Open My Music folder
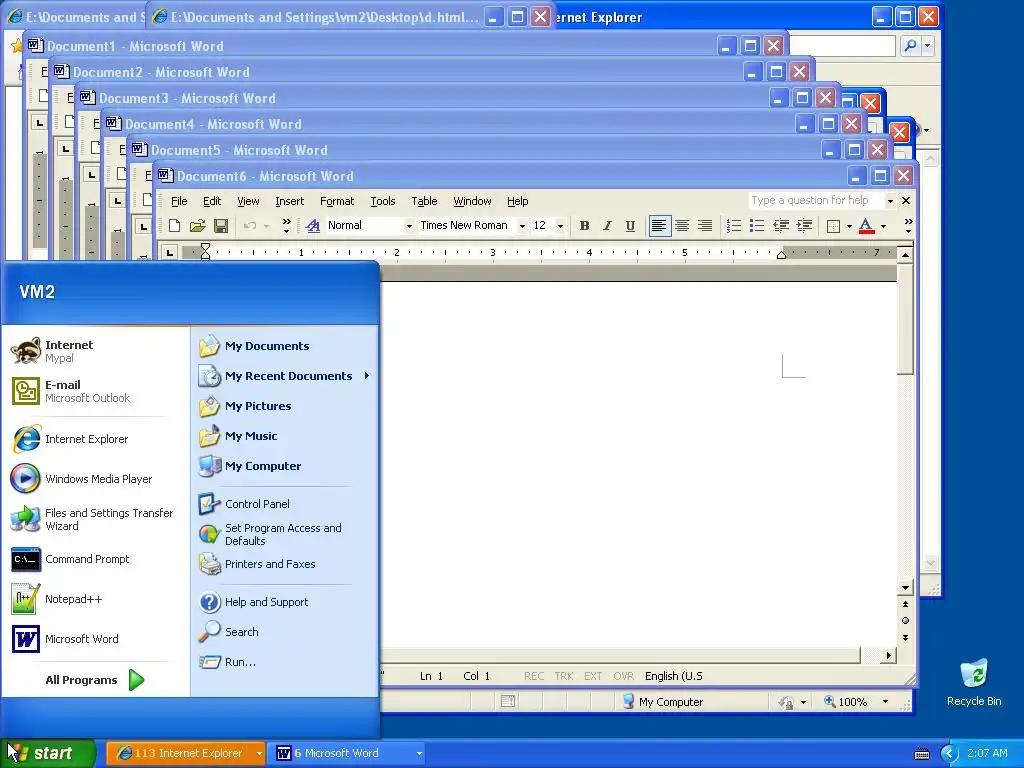 click(285, 436)
